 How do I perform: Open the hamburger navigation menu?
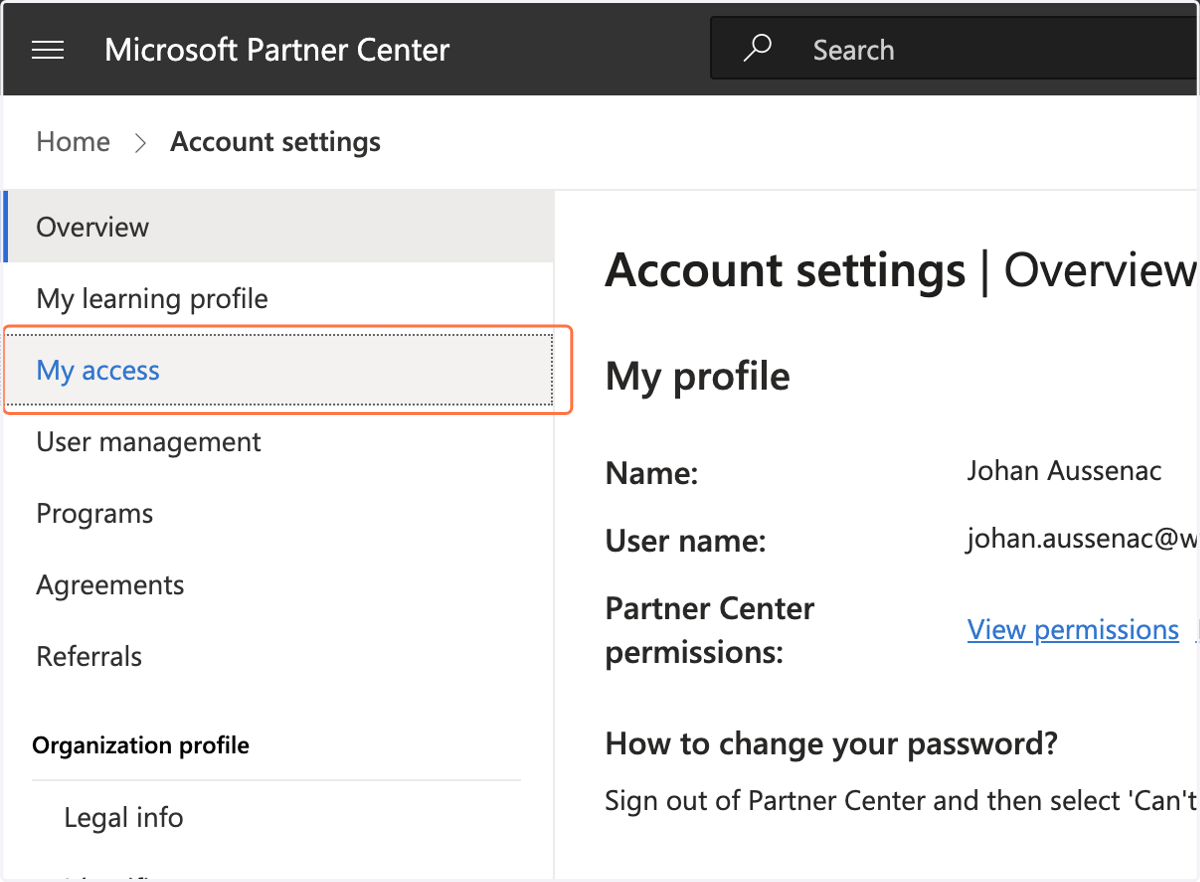pyautogui.click(x=48, y=50)
